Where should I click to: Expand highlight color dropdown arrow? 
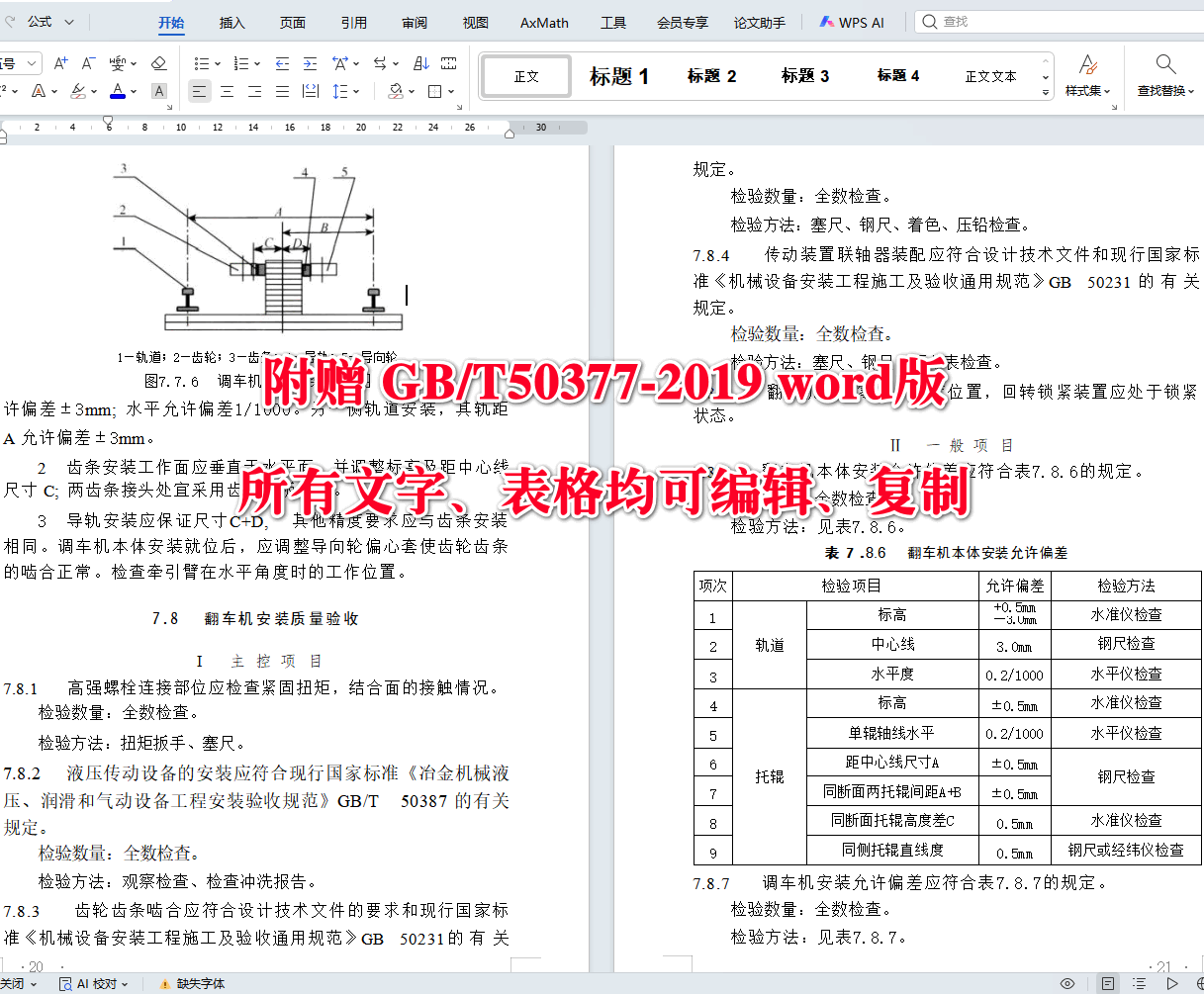tap(94, 91)
